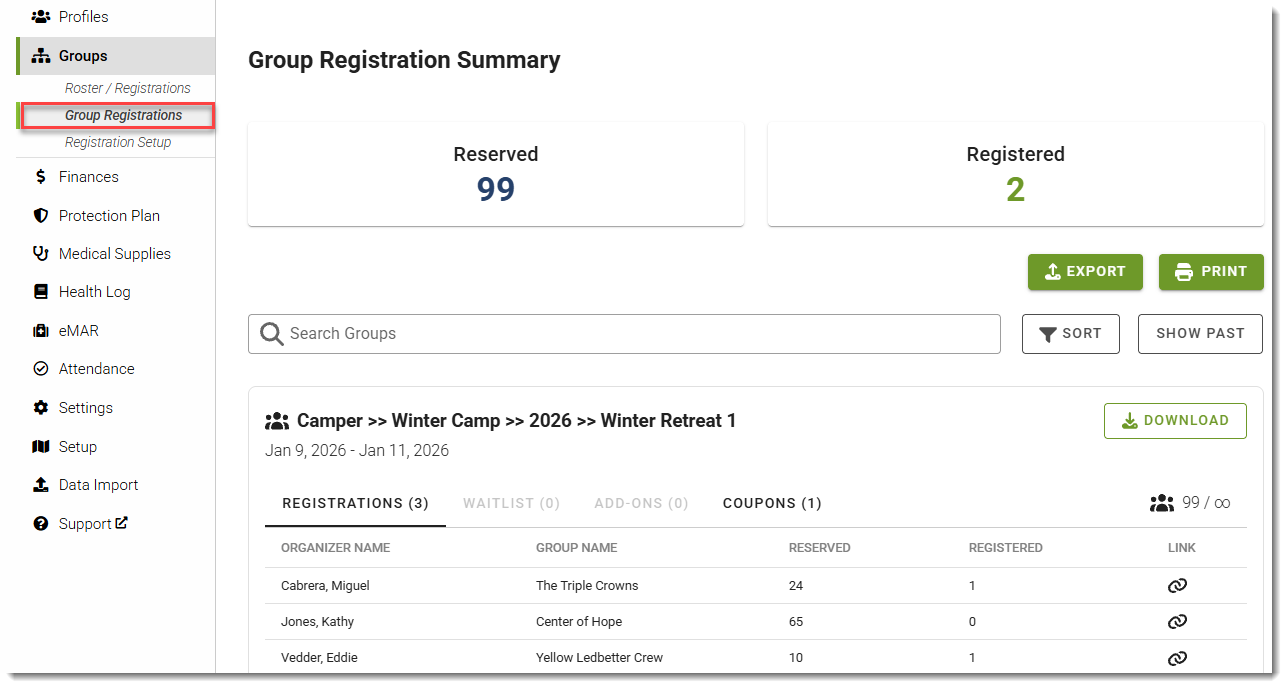The height and width of the screenshot is (688, 1287).
Task: Open the link icon for Jones, Kathy
Action: tap(1177, 622)
